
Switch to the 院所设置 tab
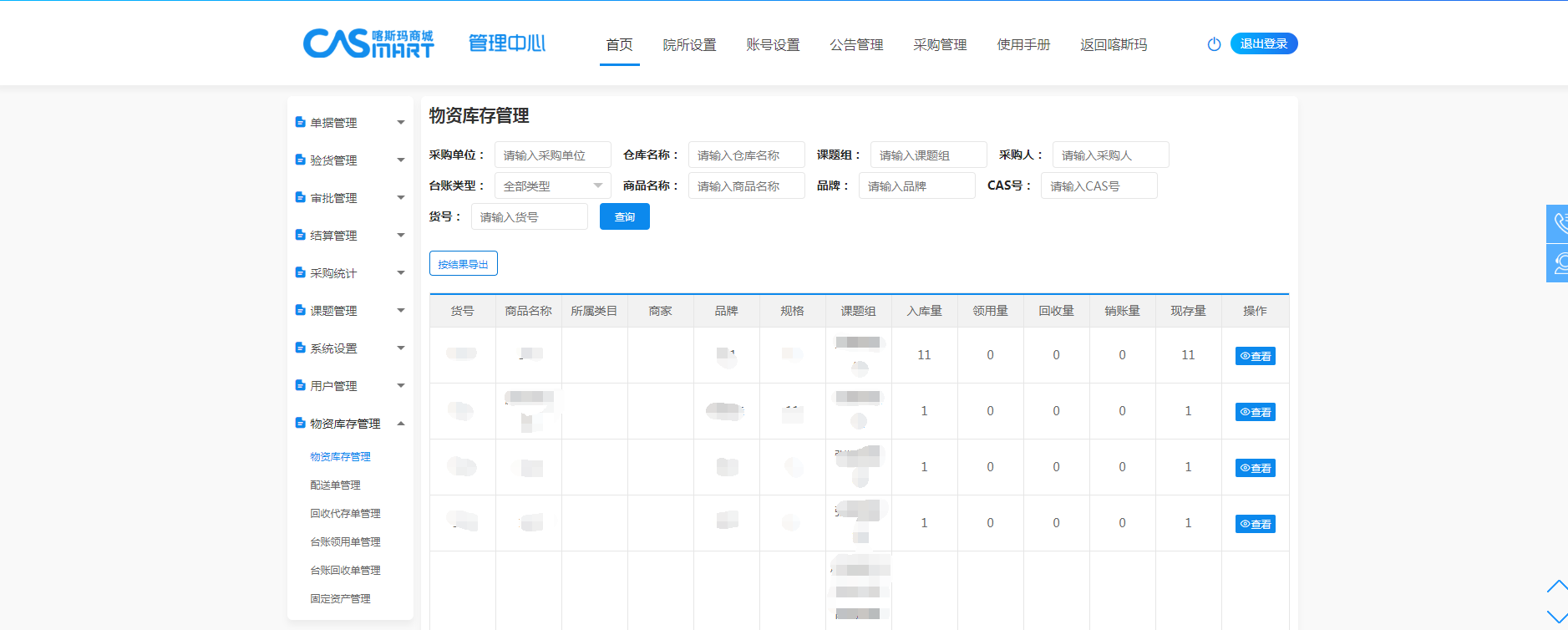tap(689, 45)
